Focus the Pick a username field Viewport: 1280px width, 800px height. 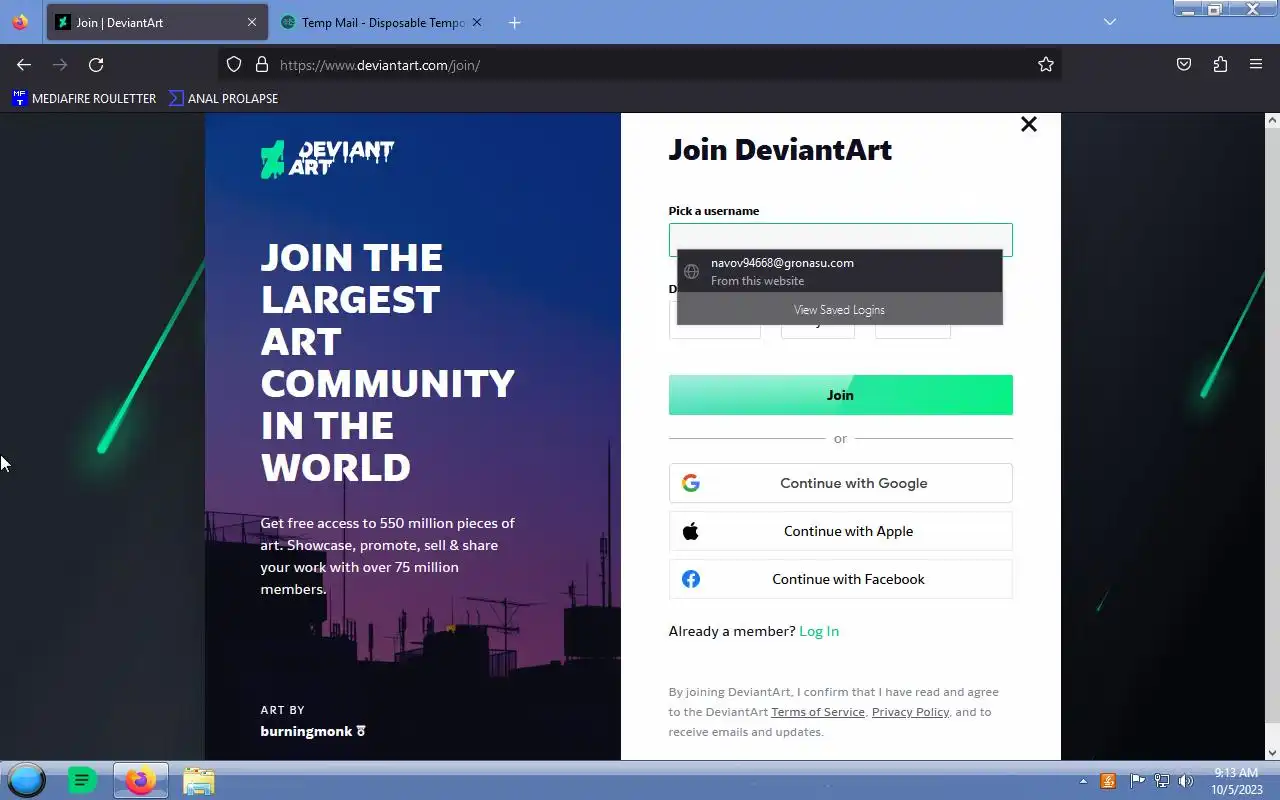click(x=840, y=239)
